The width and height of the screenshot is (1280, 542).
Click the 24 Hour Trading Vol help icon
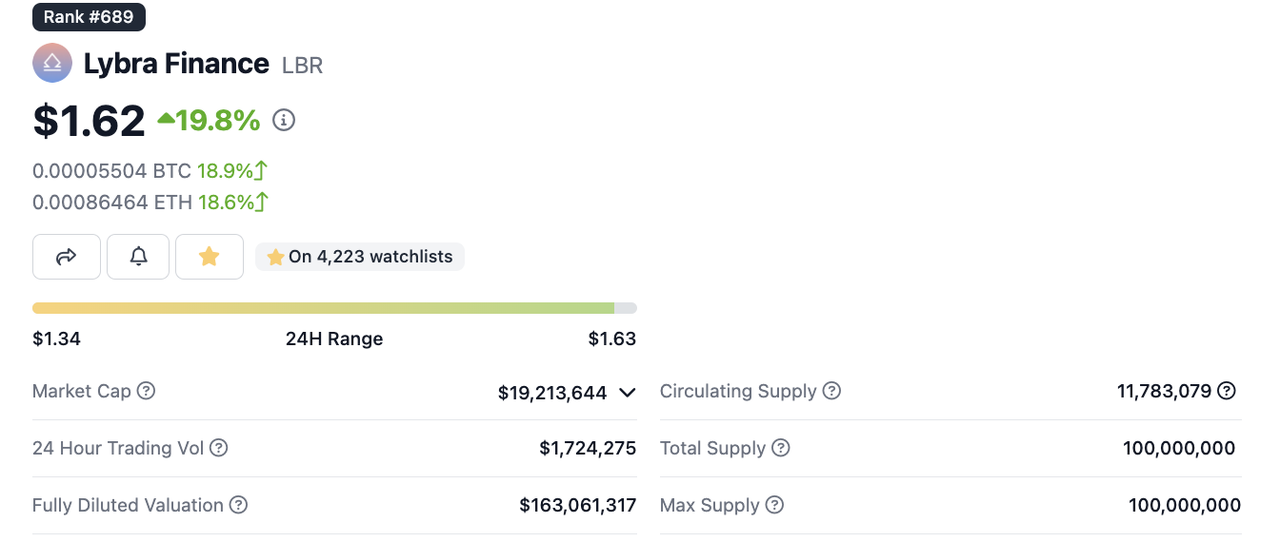click(218, 448)
